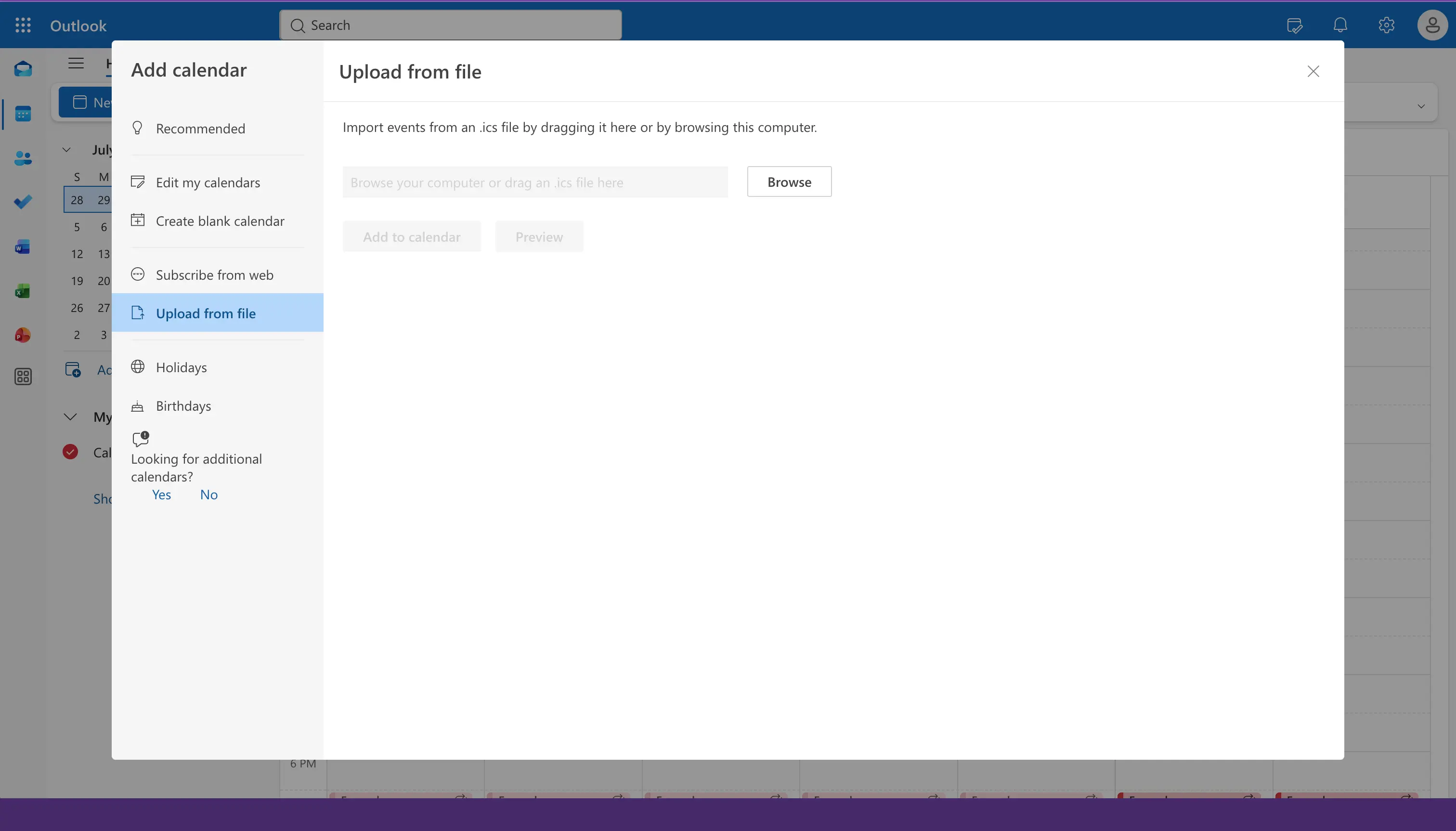The height and width of the screenshot is (831, 1456).
Task: Open the Word app icon
Action: pyautogui.click(x=23, y=247)
